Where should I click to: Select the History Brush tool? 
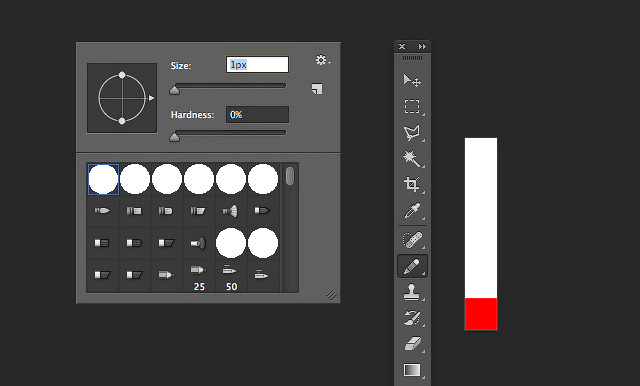411,318
